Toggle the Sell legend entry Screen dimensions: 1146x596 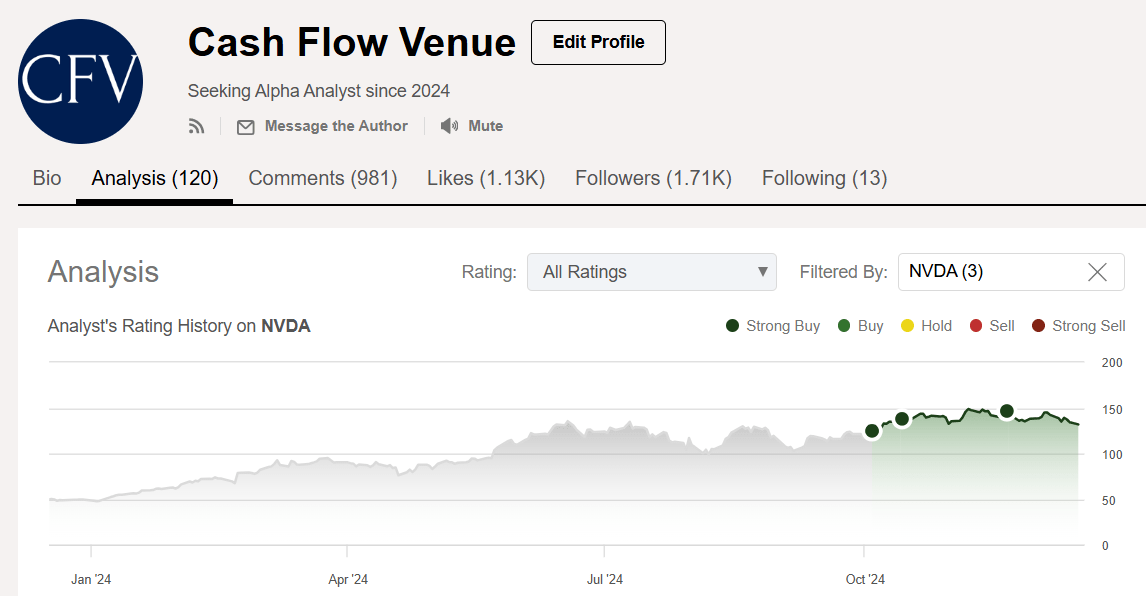point(992,326)
